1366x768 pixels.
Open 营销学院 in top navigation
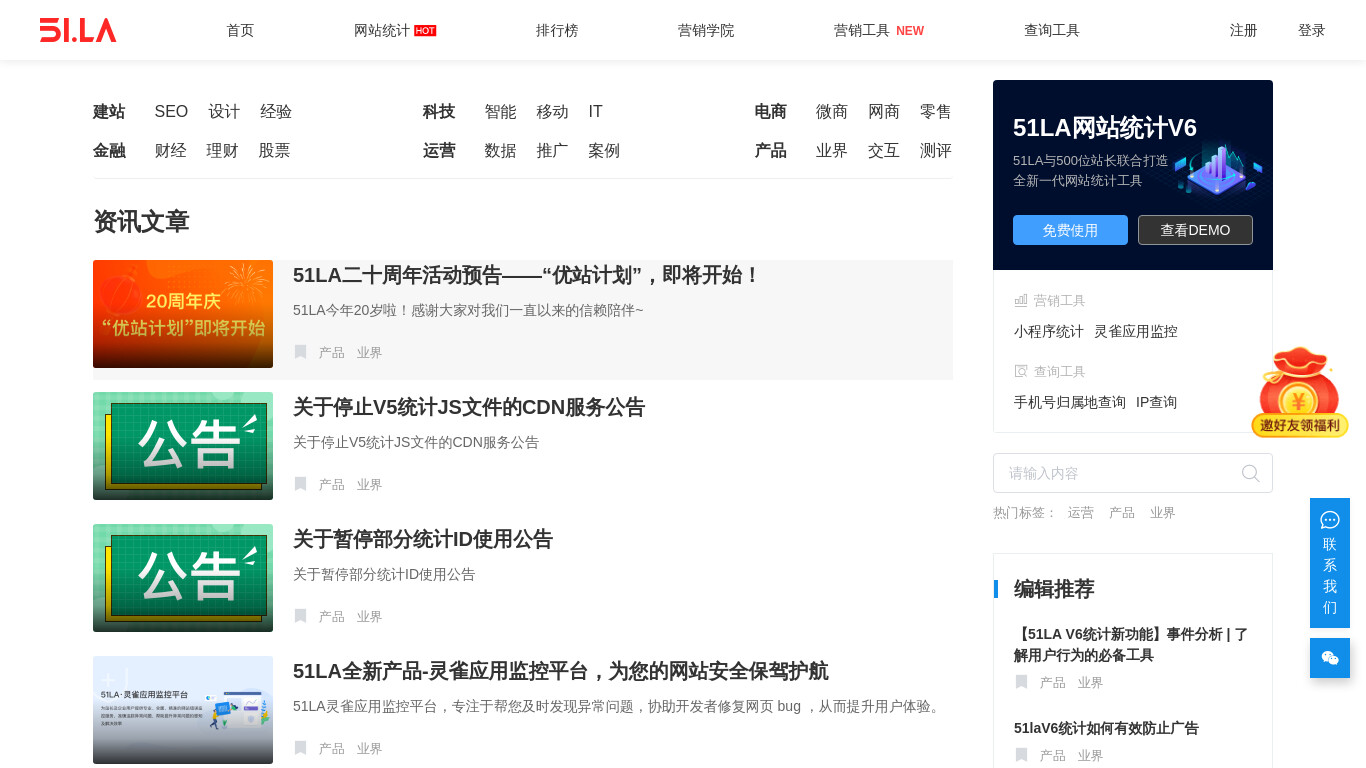coord(706,30)
